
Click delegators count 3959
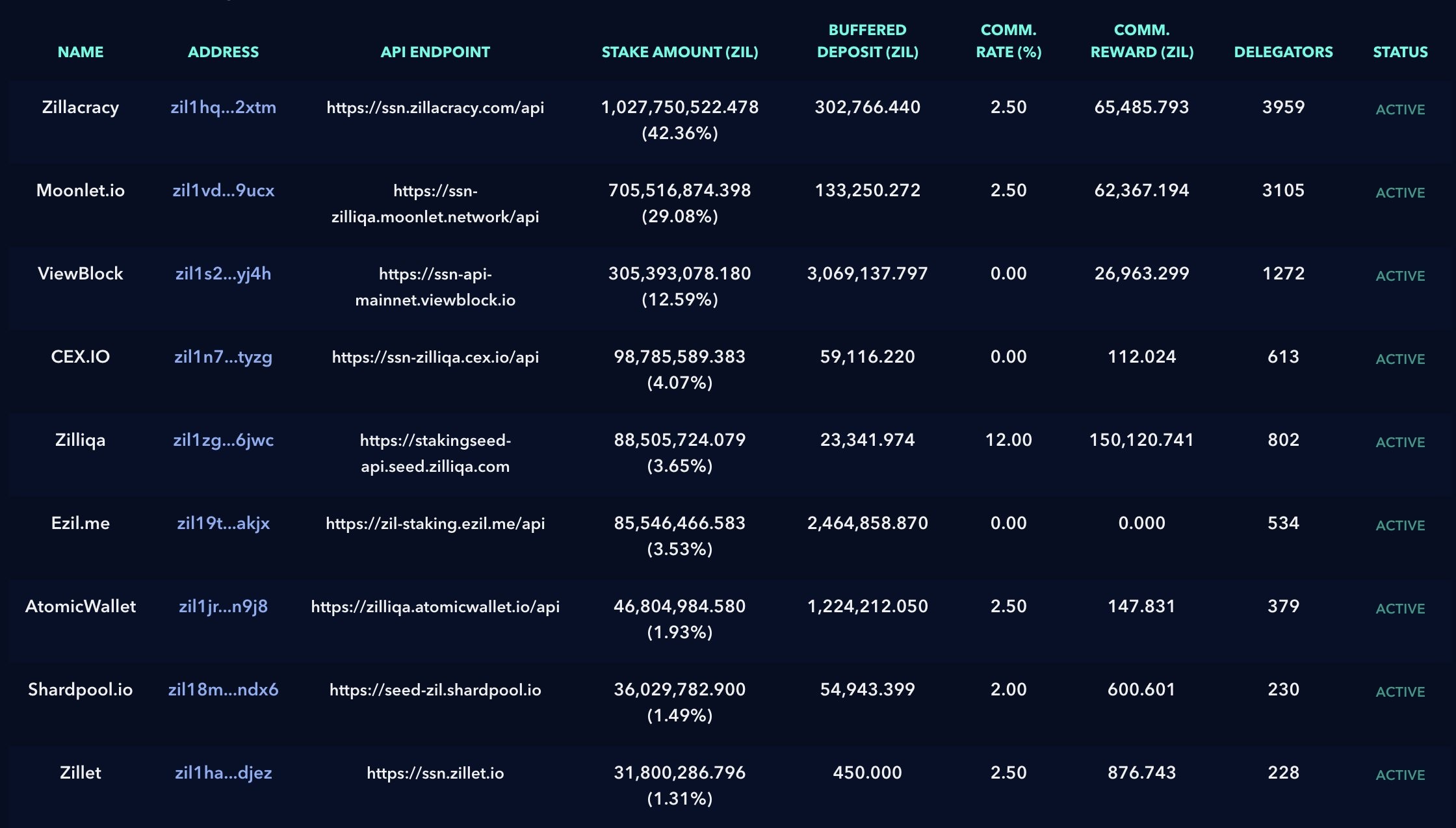coord(1284,107)
